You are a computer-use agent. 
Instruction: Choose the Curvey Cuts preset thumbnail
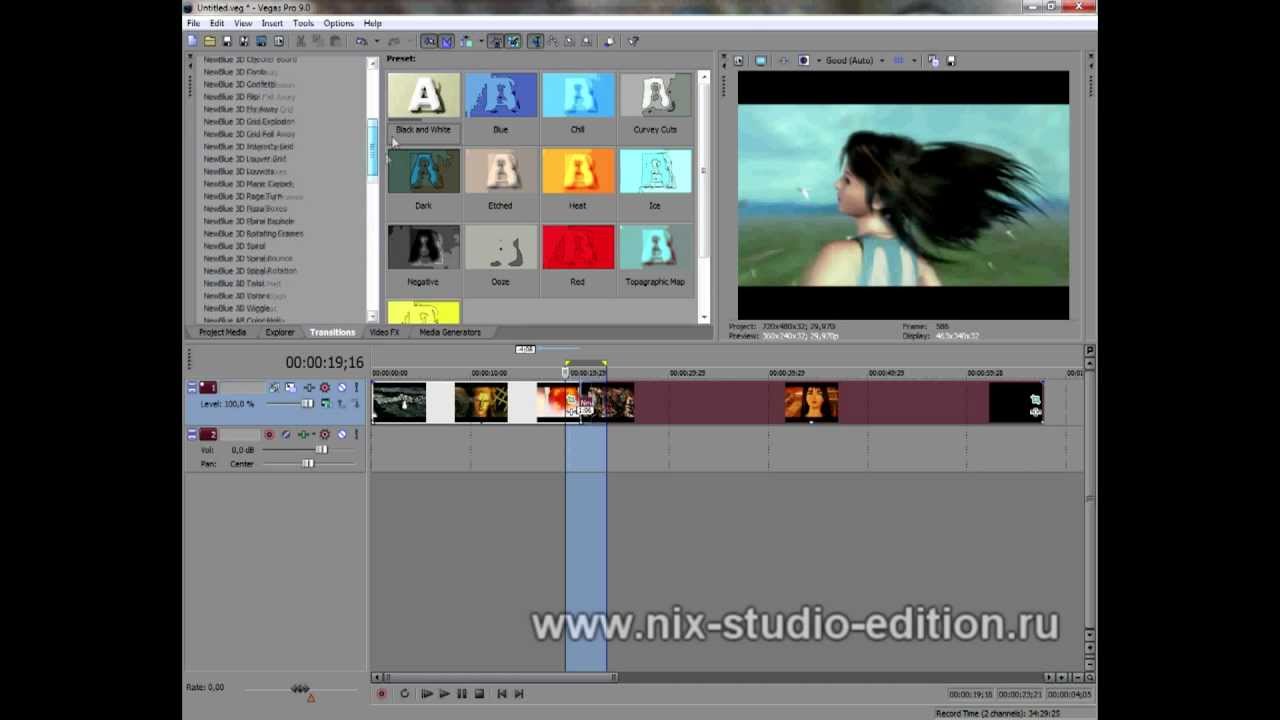pyautogui.click(x=655, y=96)
